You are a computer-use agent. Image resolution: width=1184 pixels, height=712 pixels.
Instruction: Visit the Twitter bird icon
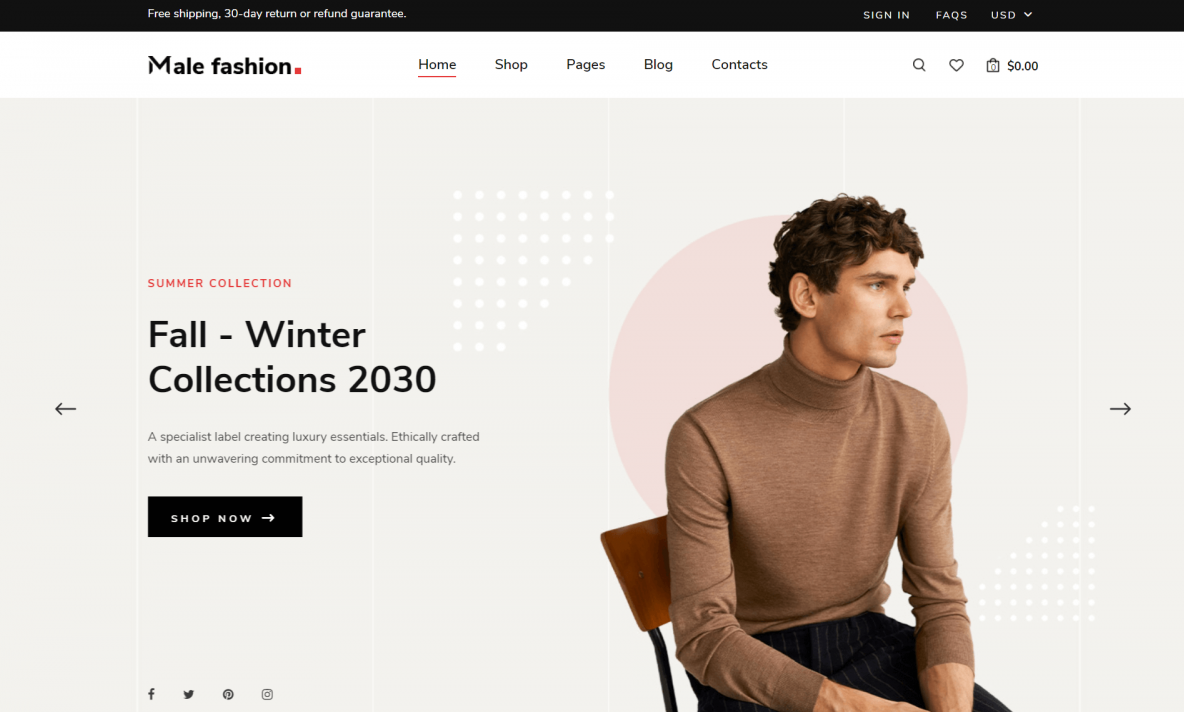tap(188, 695)
